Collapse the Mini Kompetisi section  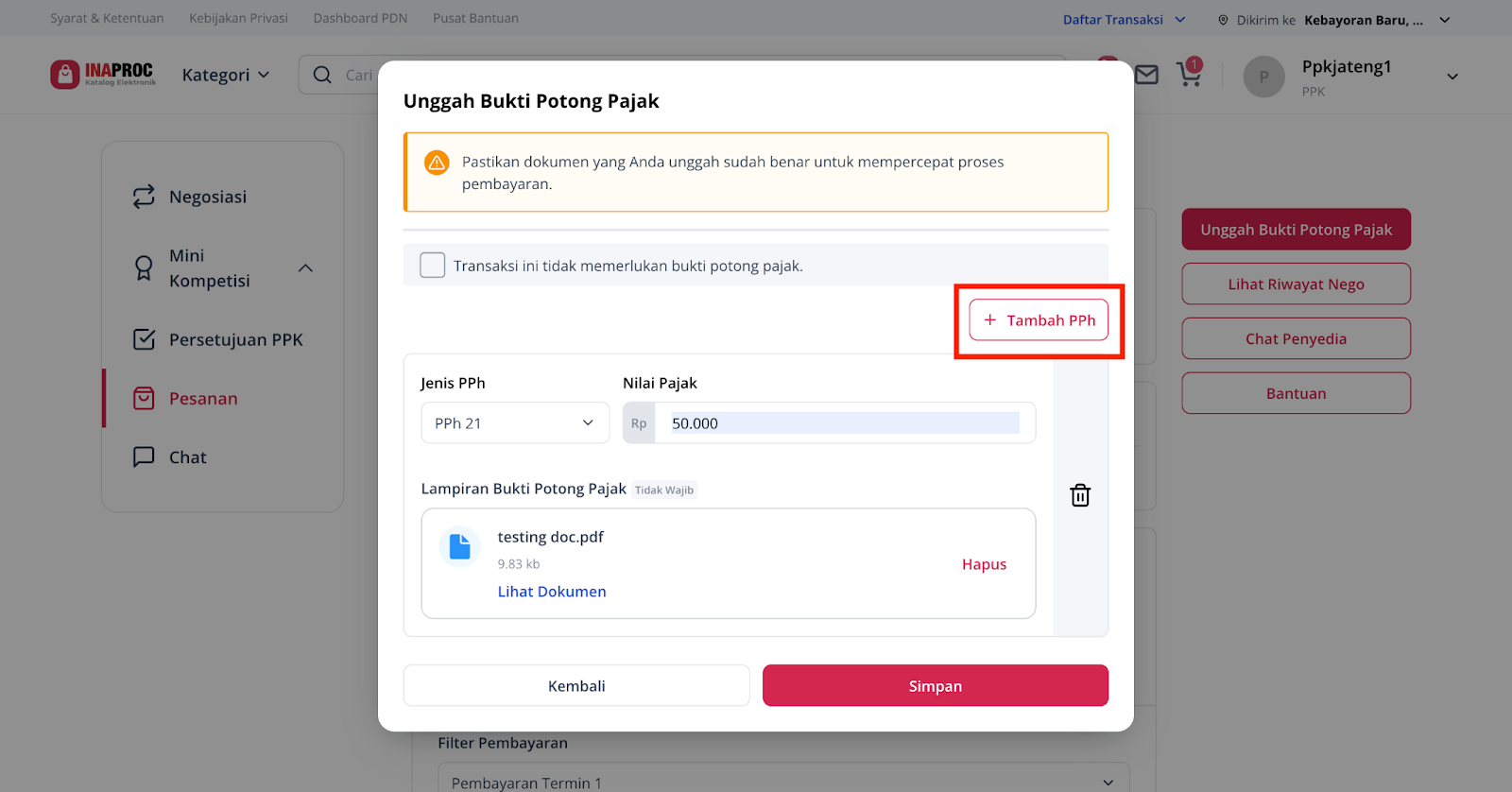click(305, 268)
